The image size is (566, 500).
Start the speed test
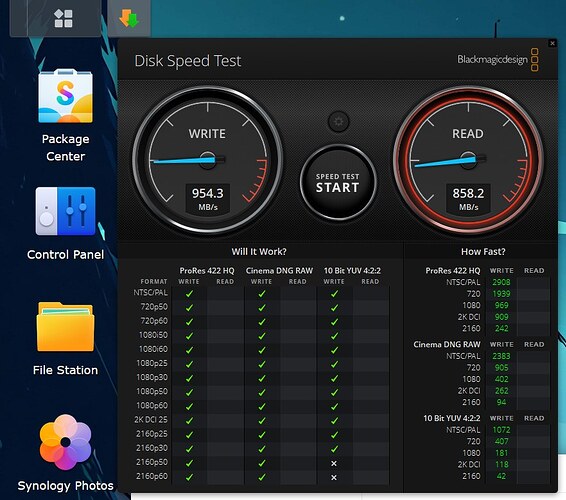pyautogui.click(x=338, y=183)
